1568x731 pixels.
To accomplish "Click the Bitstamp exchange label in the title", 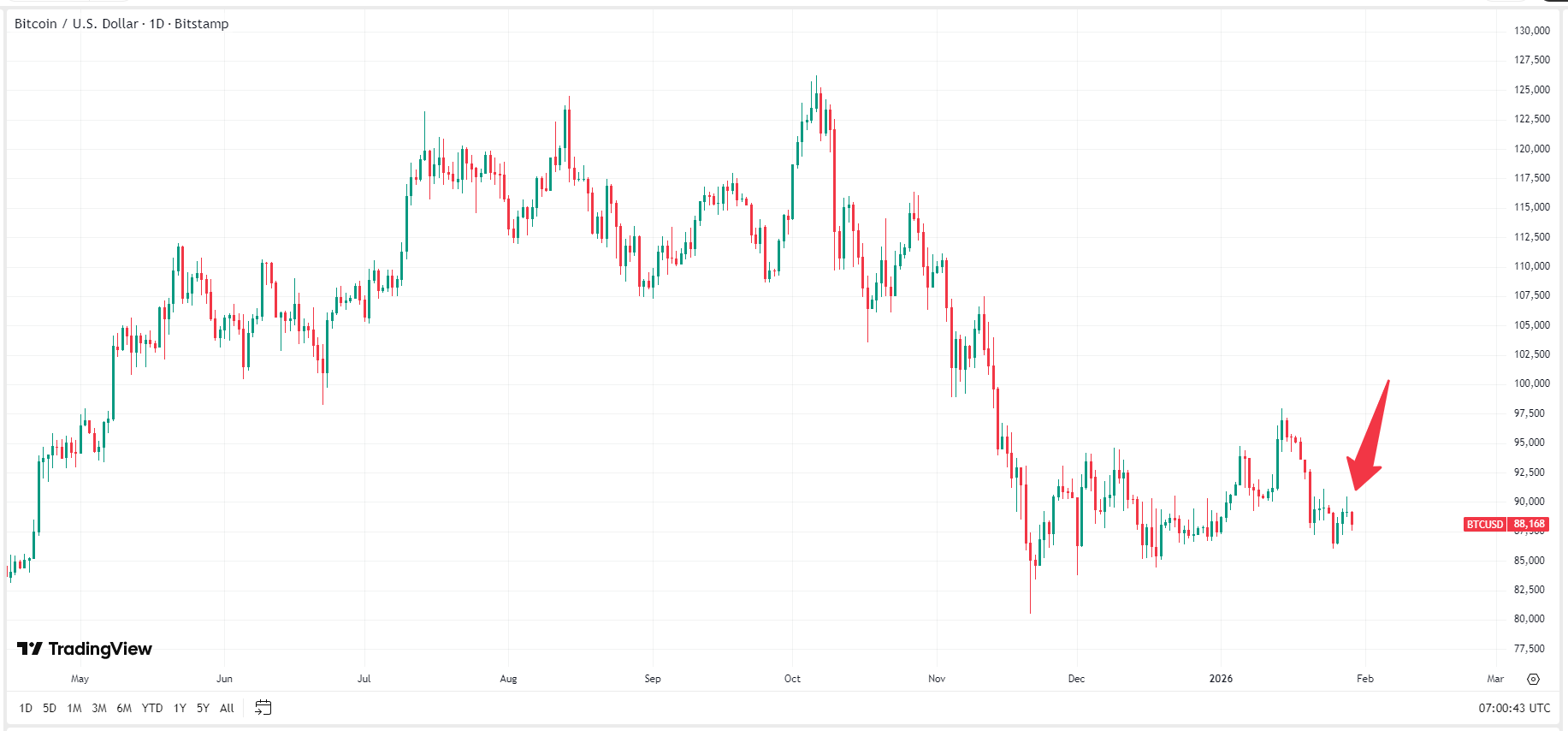I will click(203, 23).
